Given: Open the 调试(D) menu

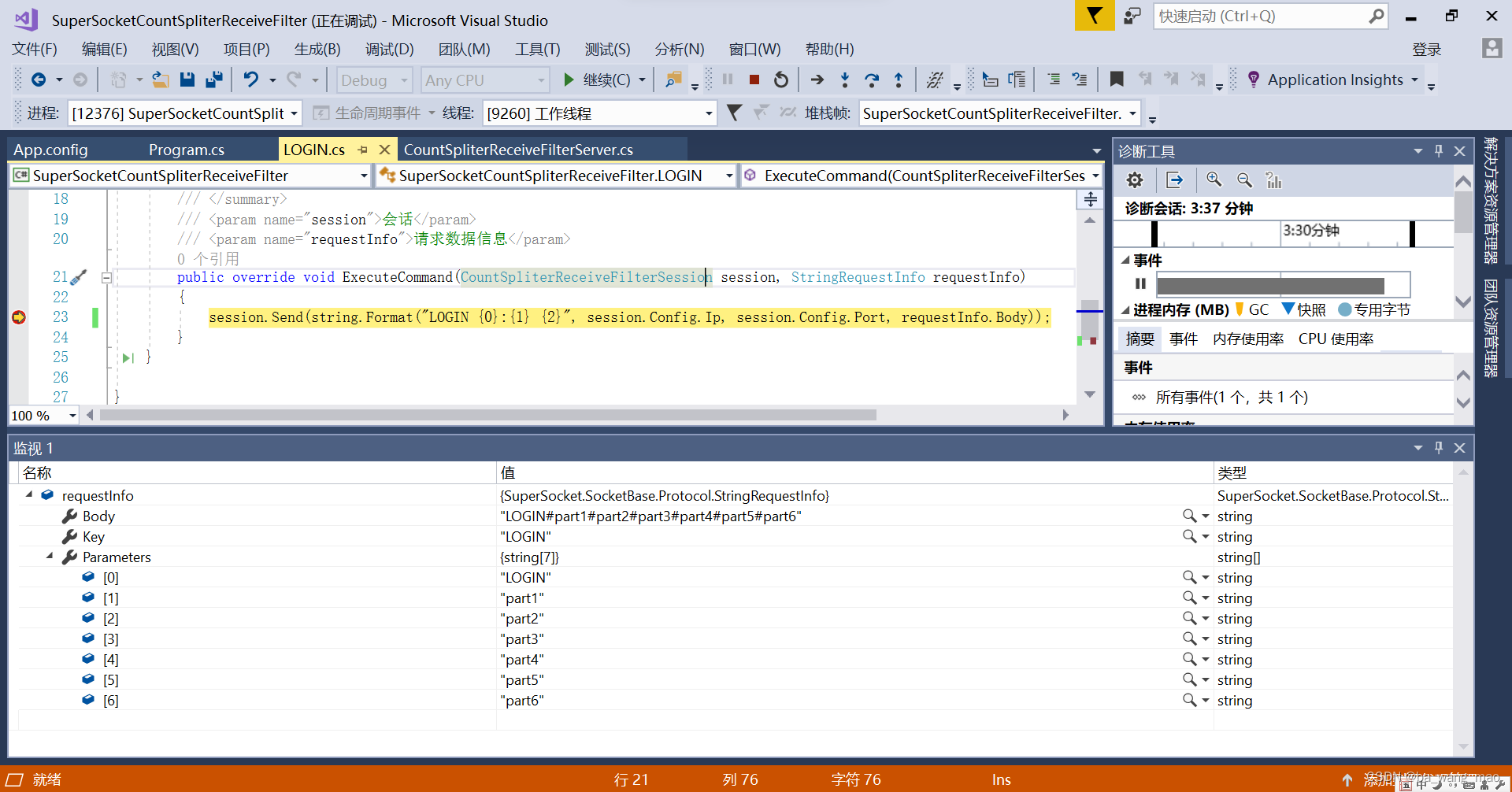Looking at the screenshot, I should point(389,49).
